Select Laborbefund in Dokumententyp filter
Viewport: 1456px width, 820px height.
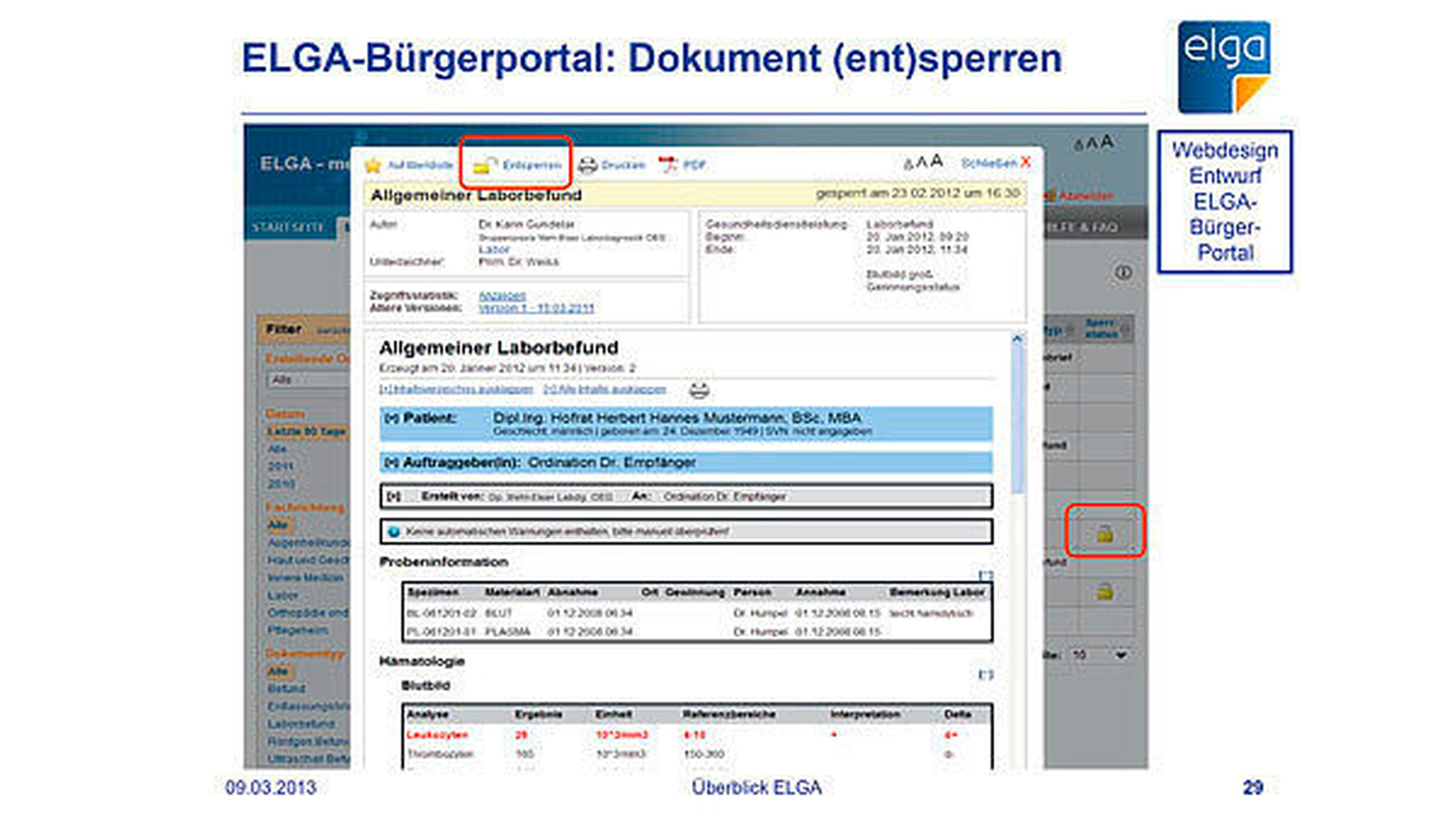[301, 723]
